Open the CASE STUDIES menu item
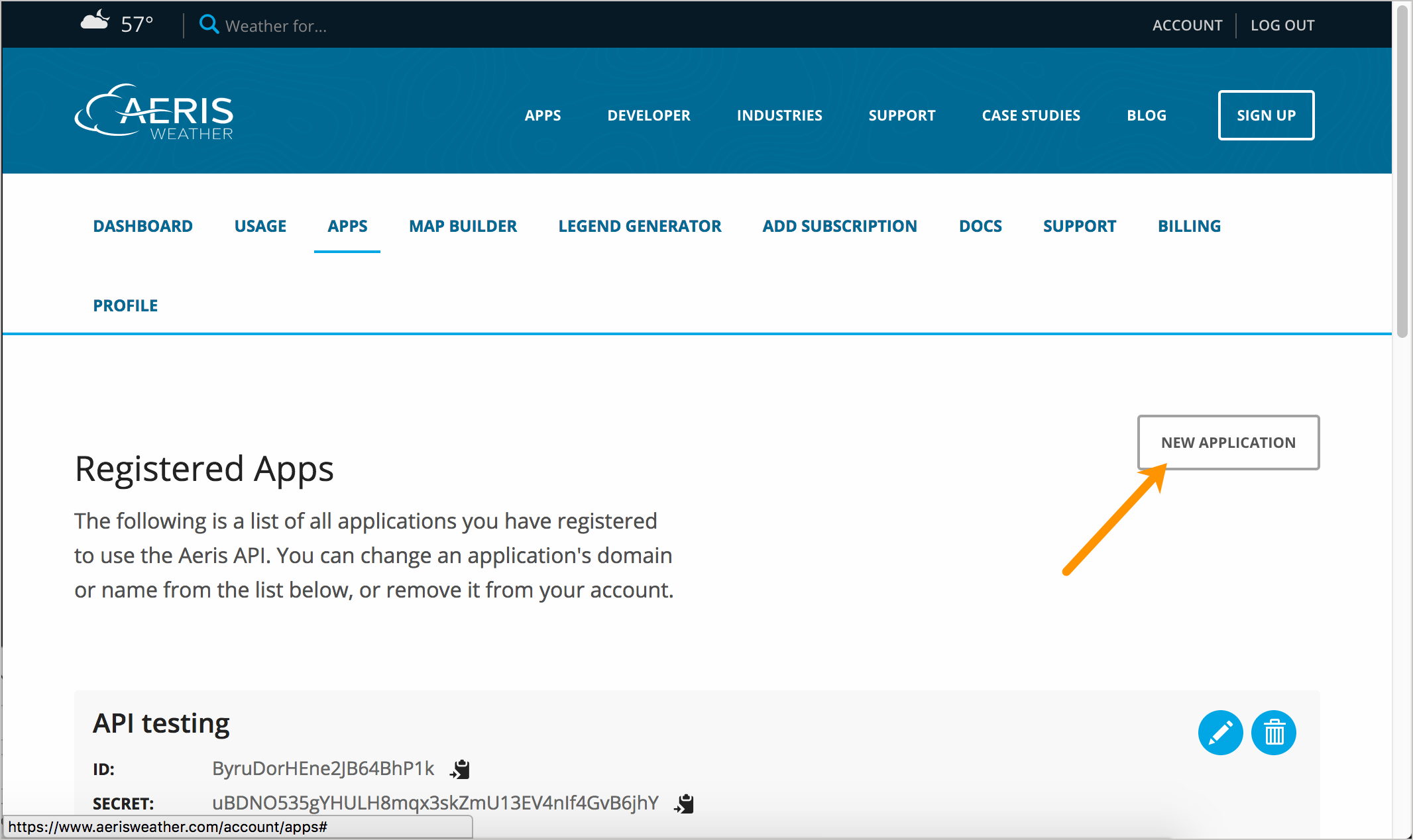The image size is (1413, 840). [x=1031, y=115]
